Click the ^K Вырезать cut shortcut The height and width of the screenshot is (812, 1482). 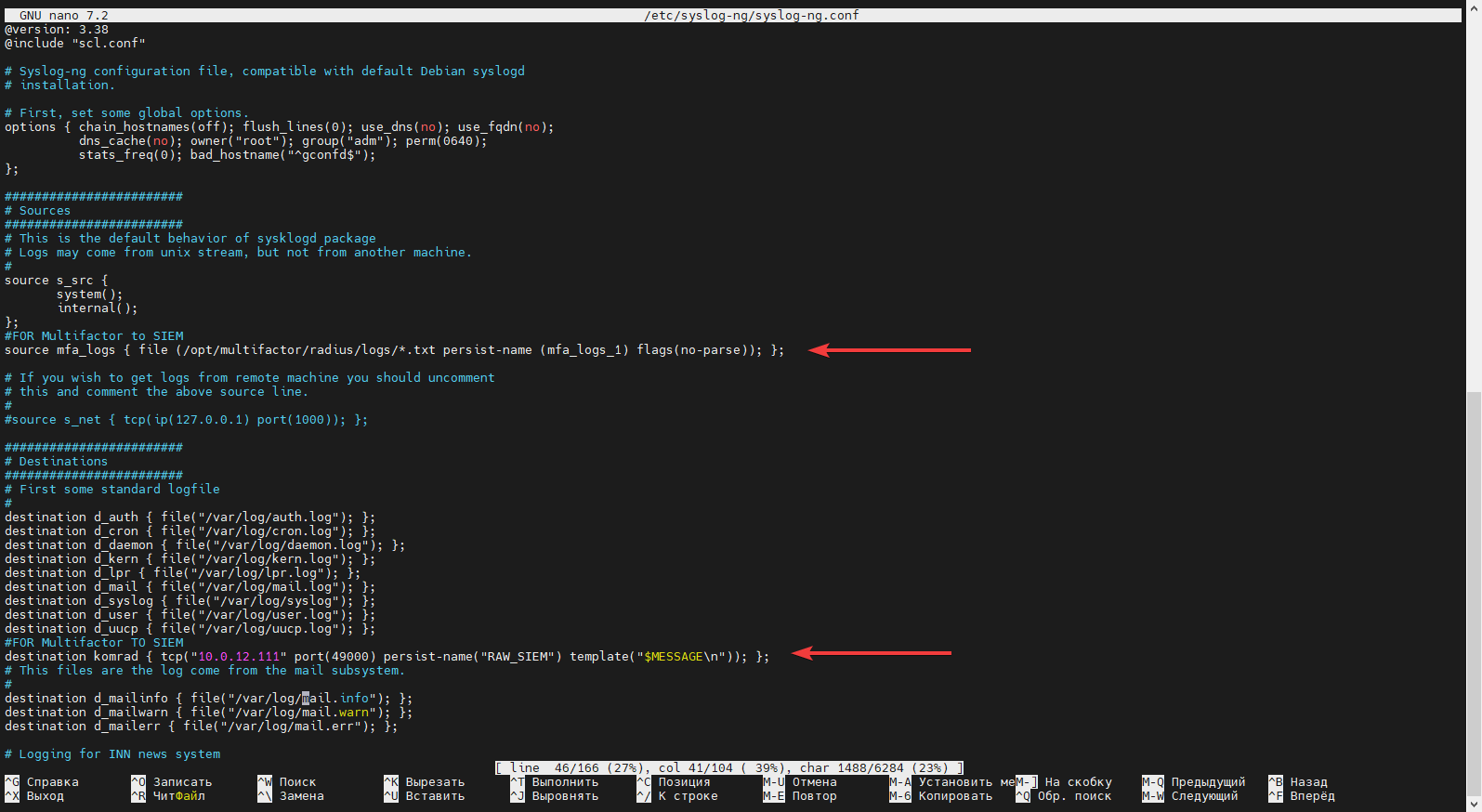click(x=425, y=782)
